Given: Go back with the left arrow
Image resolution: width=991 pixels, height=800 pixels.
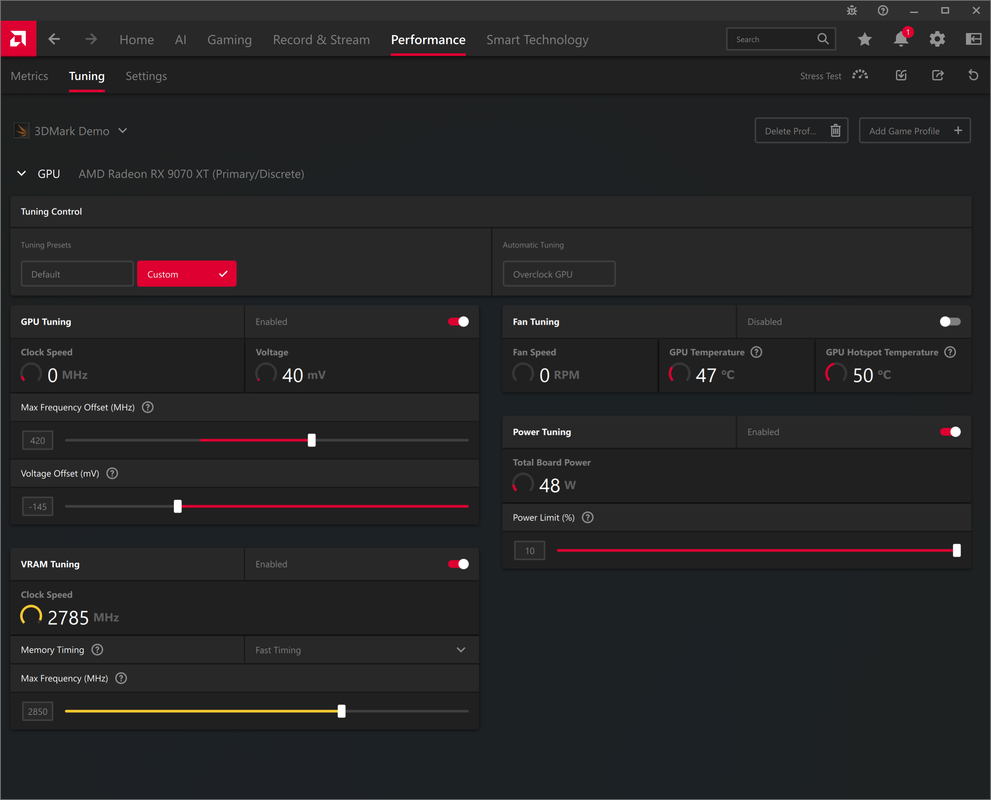Looking at the screenshot, I should pyautogui.click(x=54, y=39).
